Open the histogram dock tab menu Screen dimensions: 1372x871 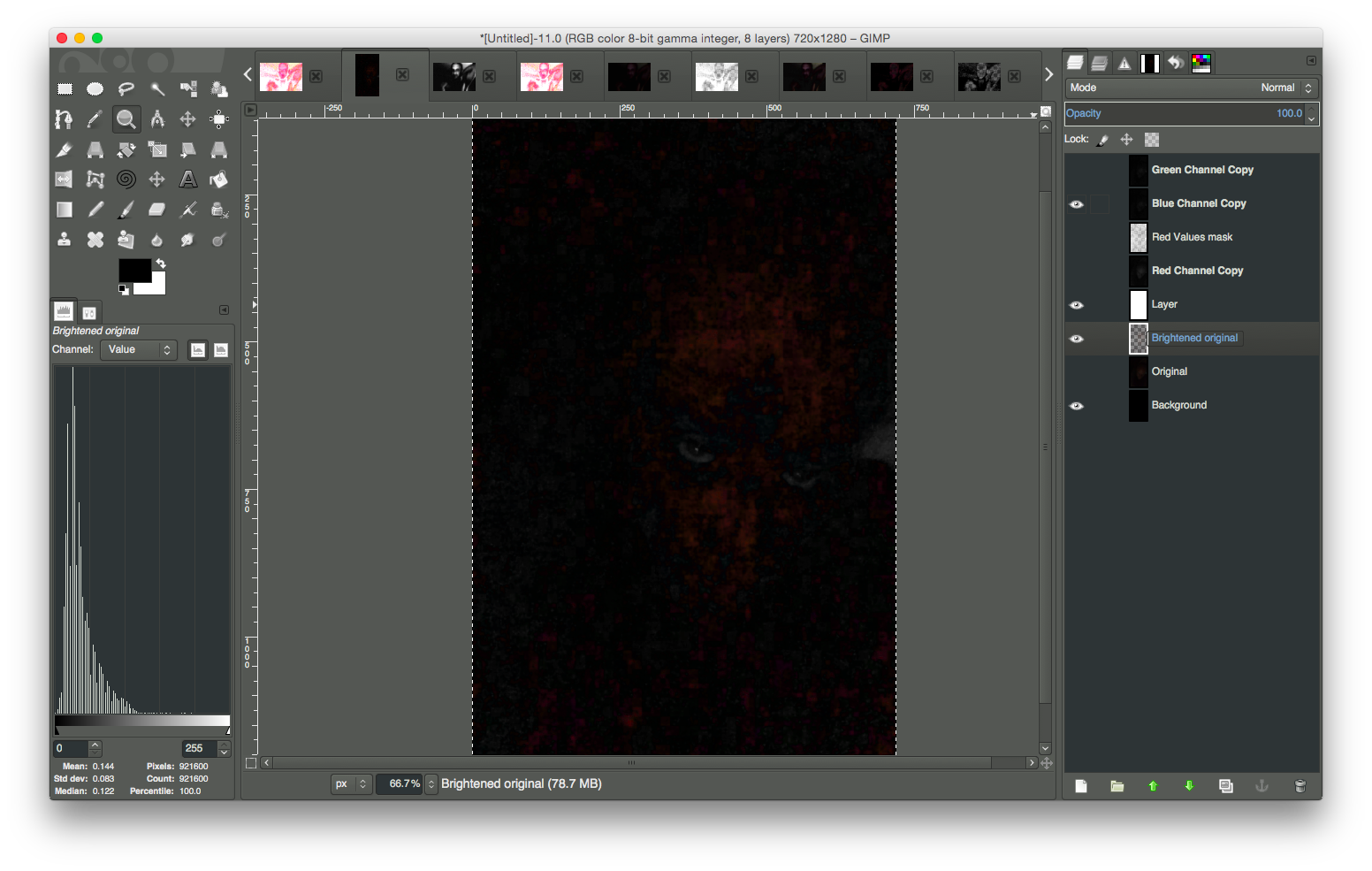(x=224, y=310)
